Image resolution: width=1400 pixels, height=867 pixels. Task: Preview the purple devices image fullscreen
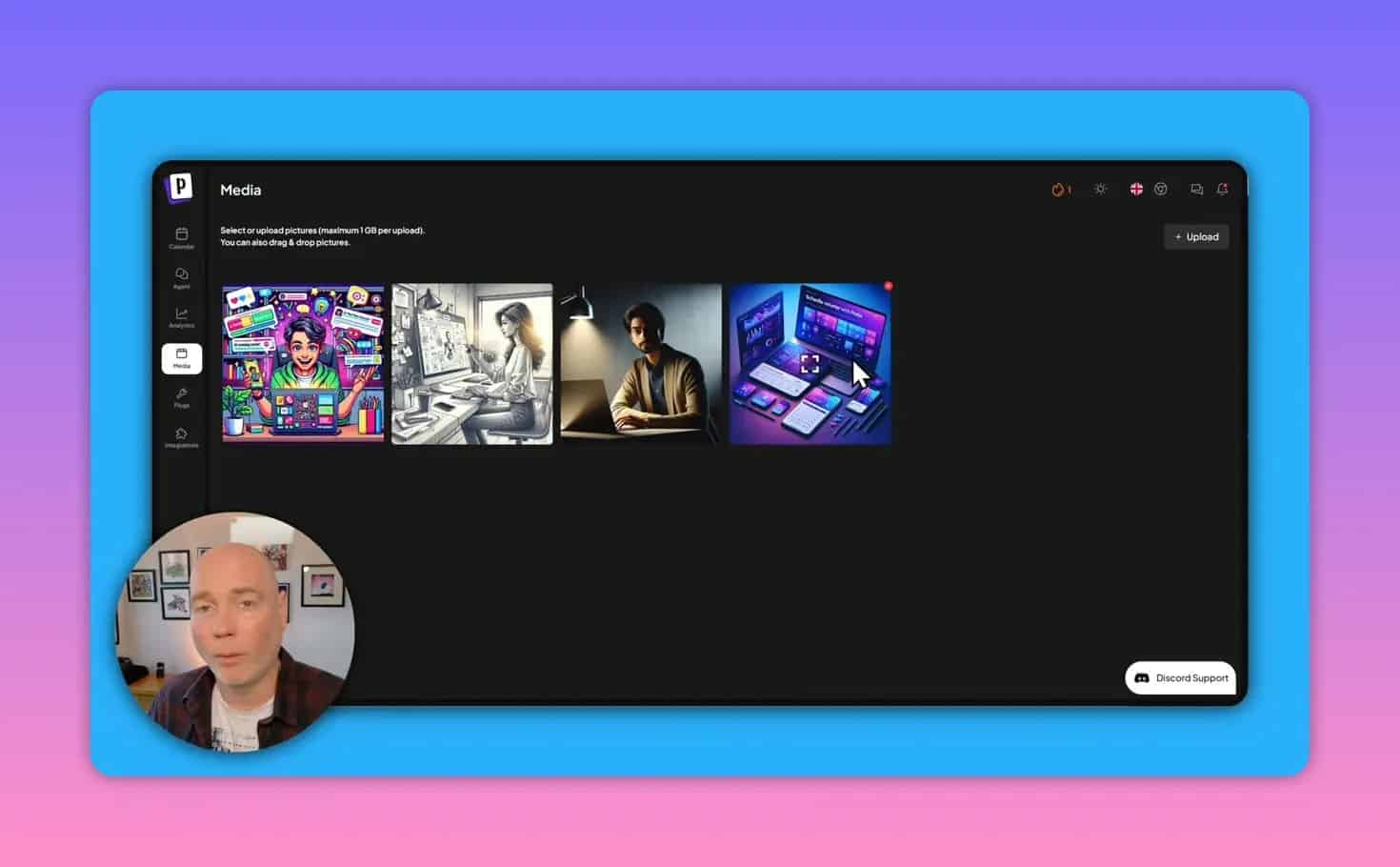click(x=810, y=364)
